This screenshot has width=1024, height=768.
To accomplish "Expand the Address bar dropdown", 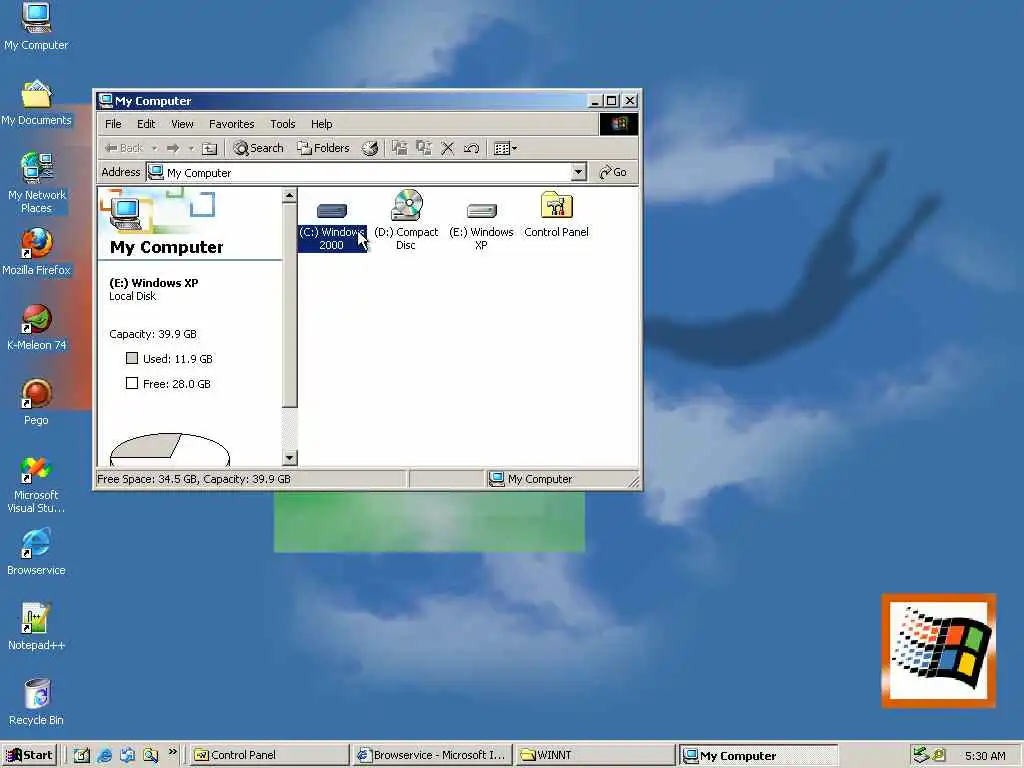I will (579, 172).
